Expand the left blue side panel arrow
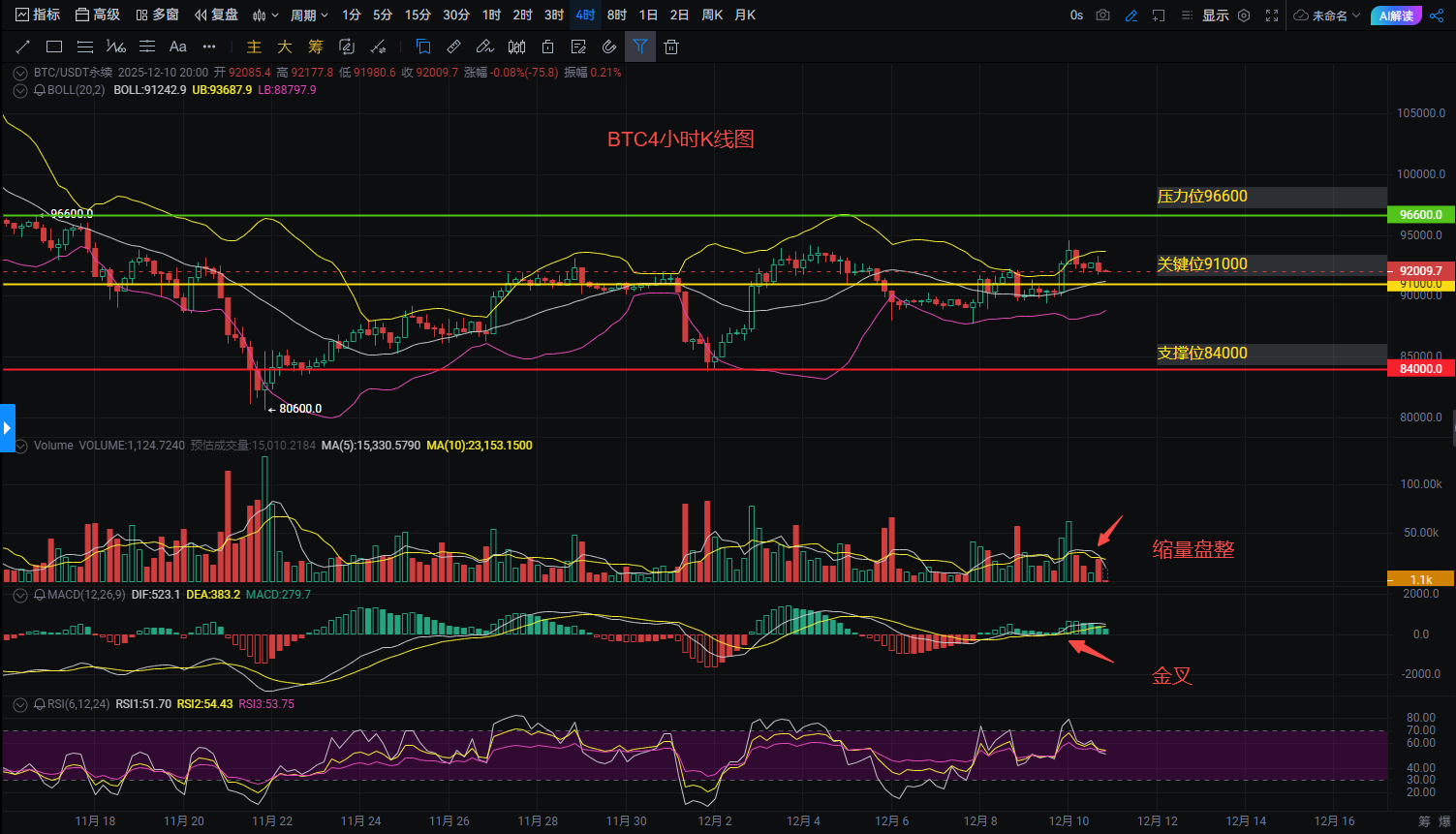 (x=8, y=427)
